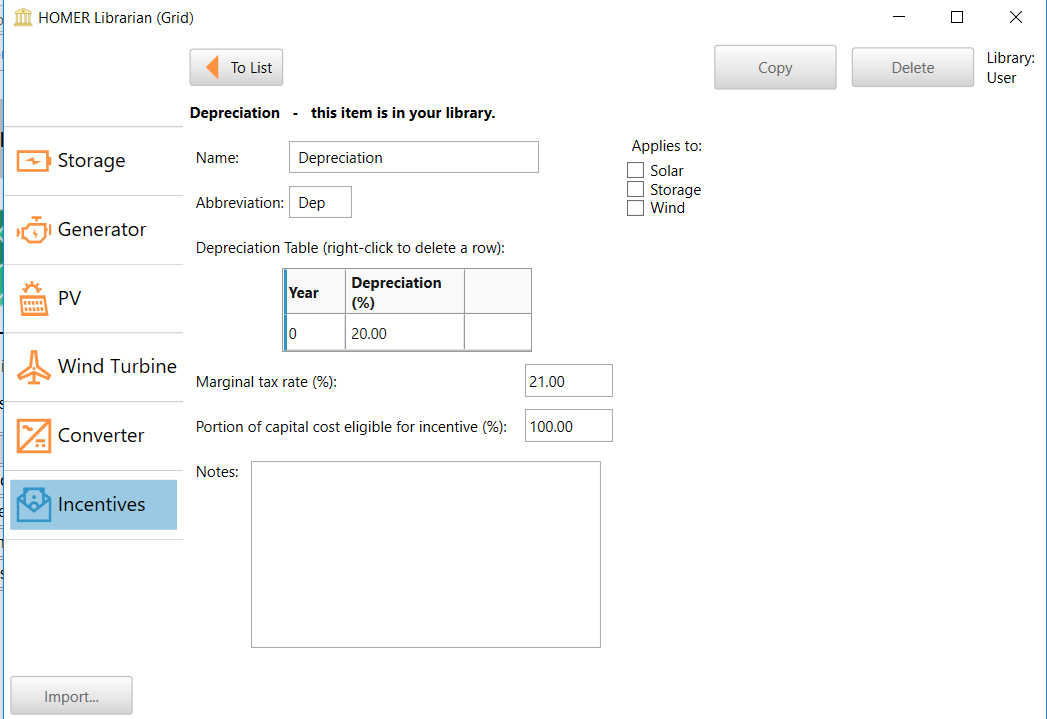Enable the Solar checkbox under Applies to
This screenshot has width=1047, height=719.
click(635, 170)
